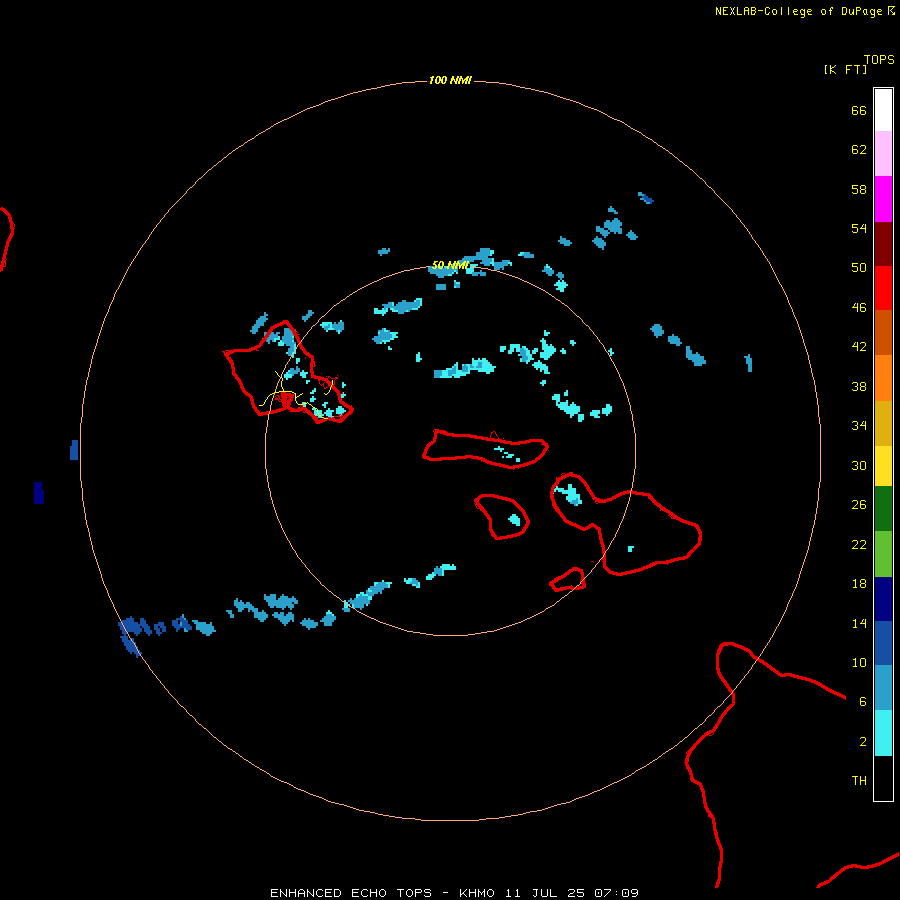Select the light blue legend swatch
Image resolution: width=900 pixels, height=900 pixels.
pos(883,688)
